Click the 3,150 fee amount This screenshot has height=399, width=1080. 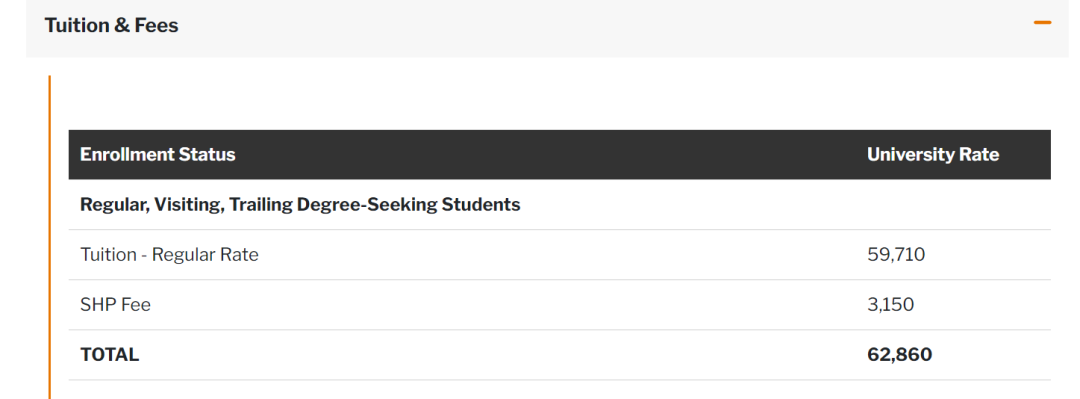click(891, 305)
